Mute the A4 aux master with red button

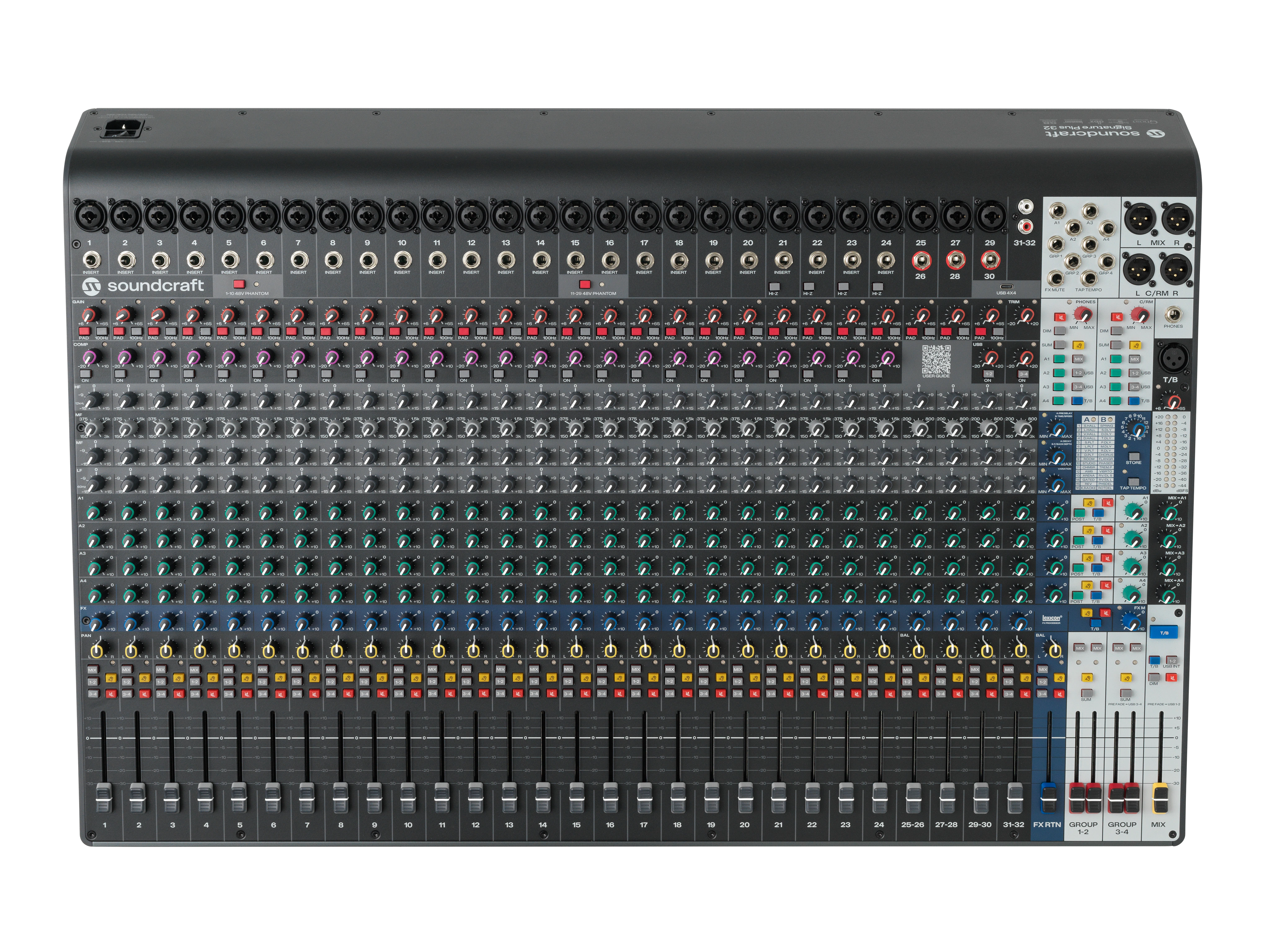pos(1106,585)
